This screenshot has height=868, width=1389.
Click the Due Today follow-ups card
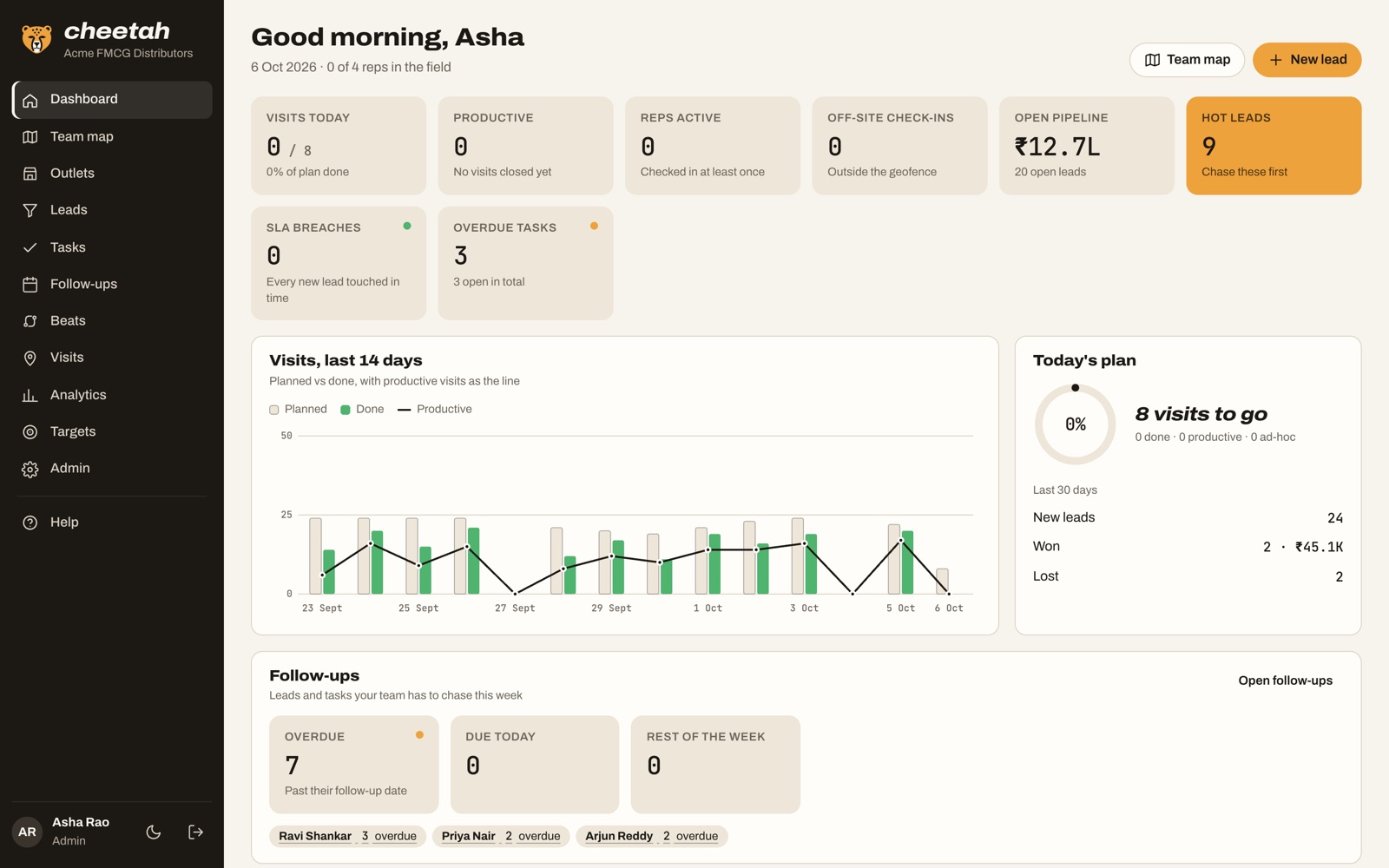click(x=535, y=765)
